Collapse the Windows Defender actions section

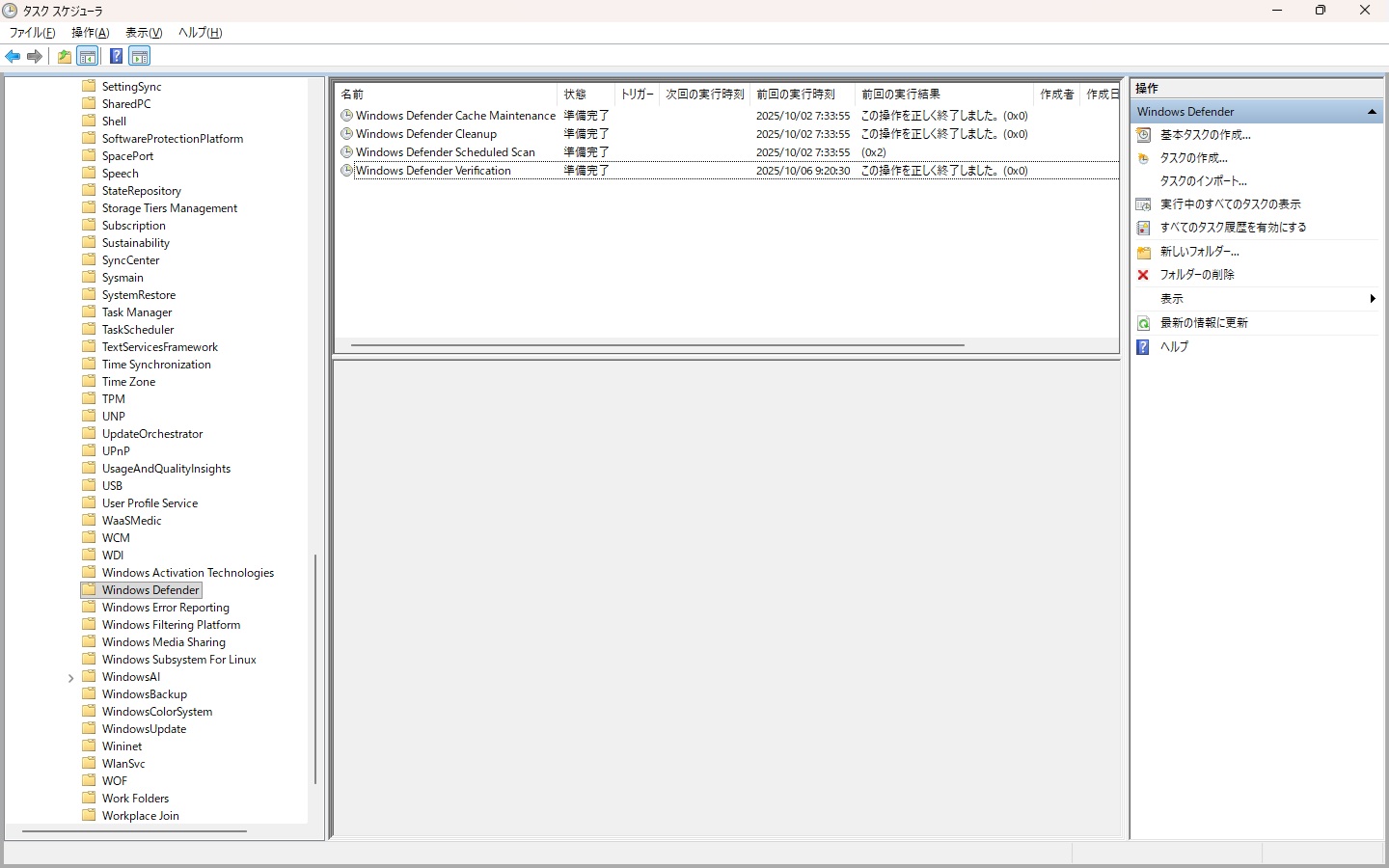[1372, 112]
